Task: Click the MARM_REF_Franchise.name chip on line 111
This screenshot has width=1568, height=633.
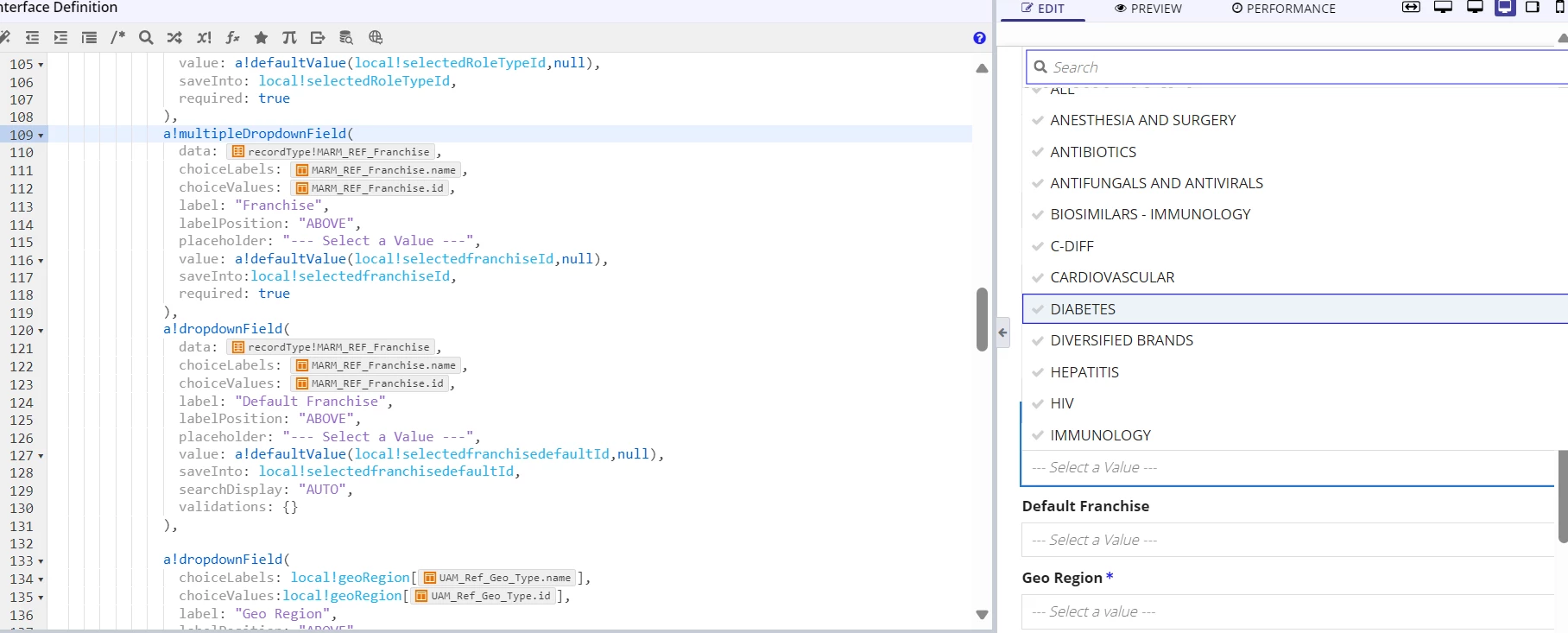Action: coord(376,170)
